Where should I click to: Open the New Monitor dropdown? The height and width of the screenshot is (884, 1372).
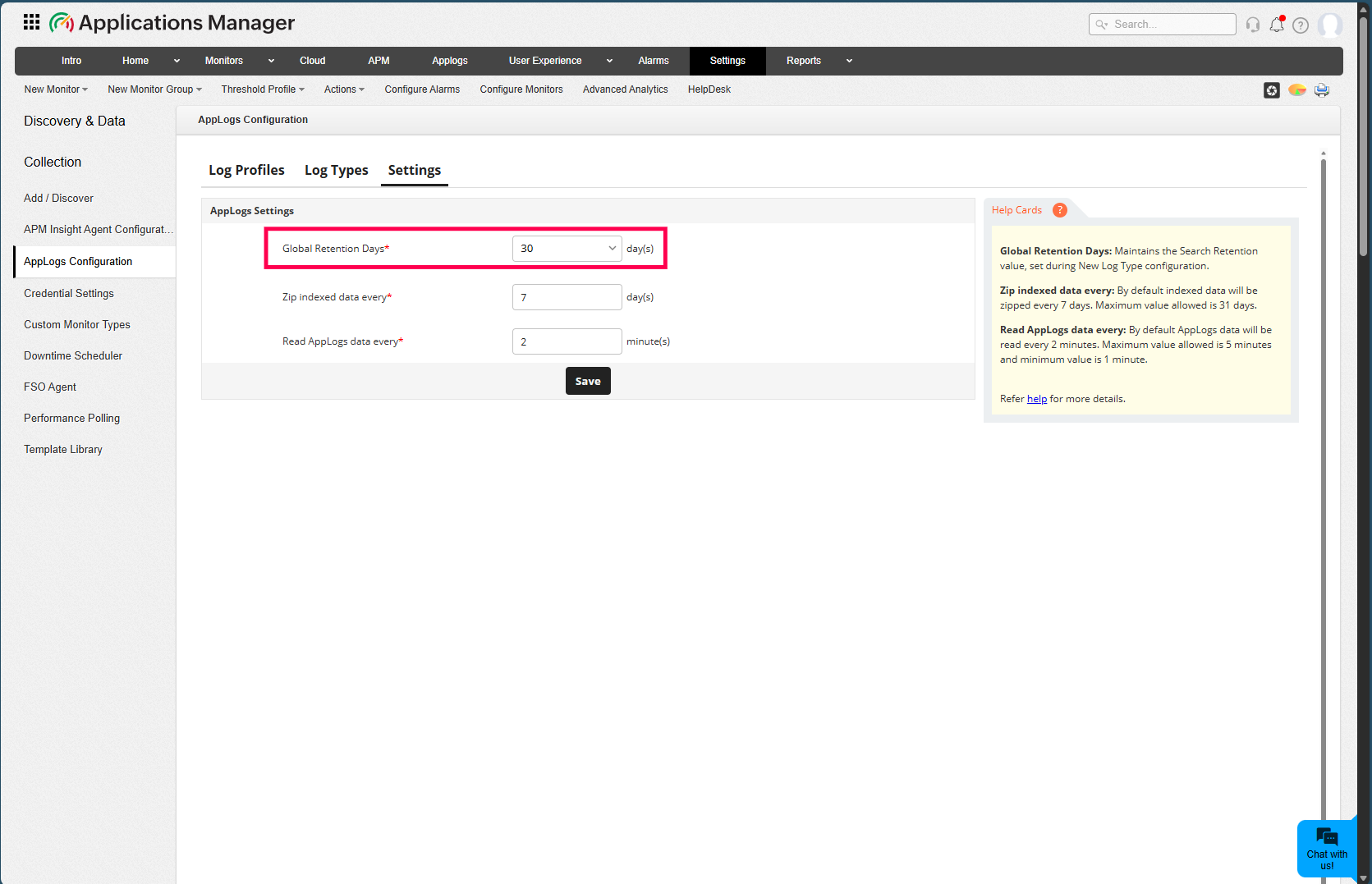56,89
